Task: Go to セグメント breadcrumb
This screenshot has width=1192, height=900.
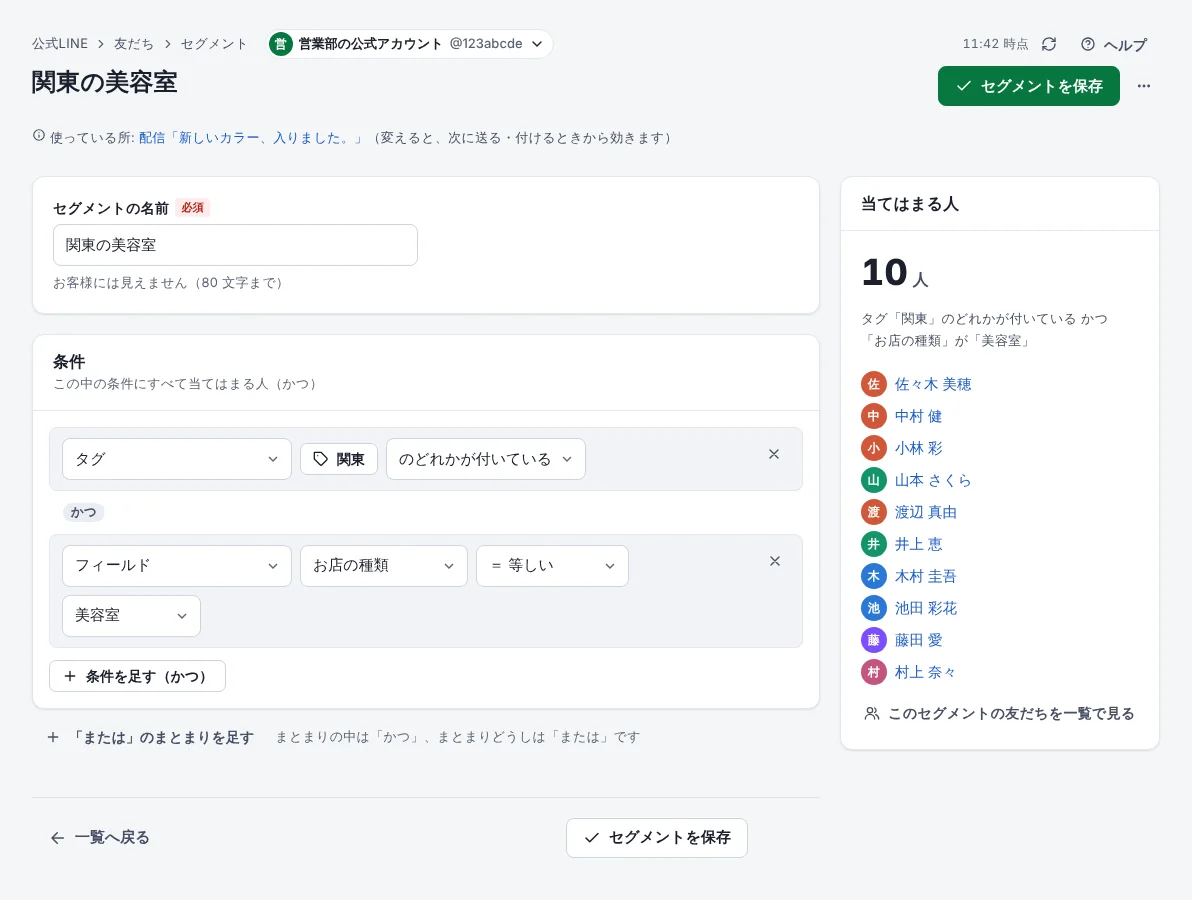Action: pyautogui.click(x=214, y=44)
